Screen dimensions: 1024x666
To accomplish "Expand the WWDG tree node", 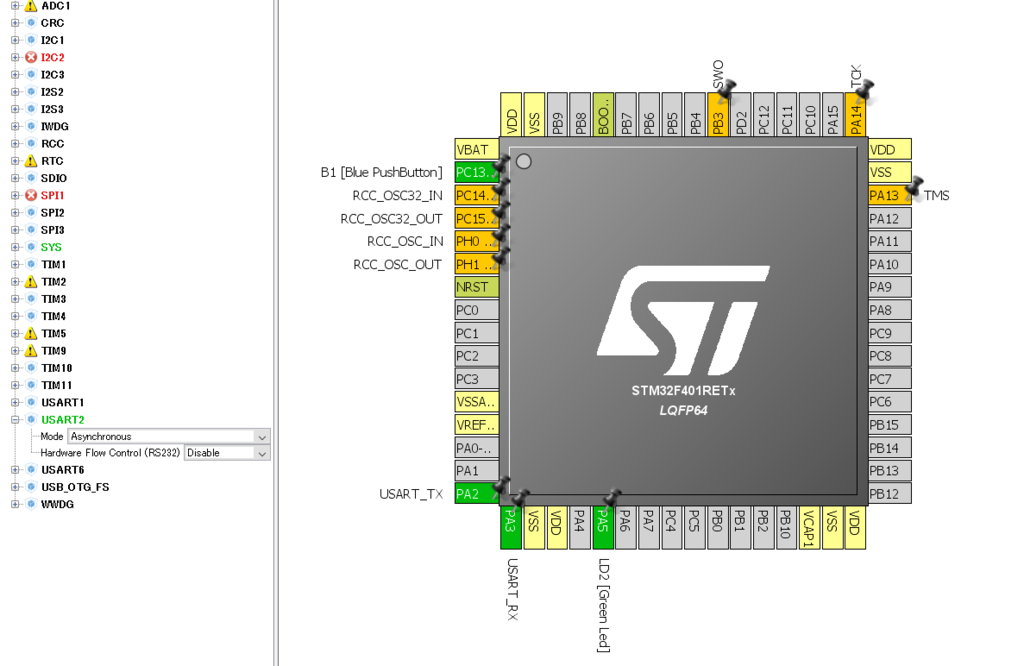I will (15, 504).
